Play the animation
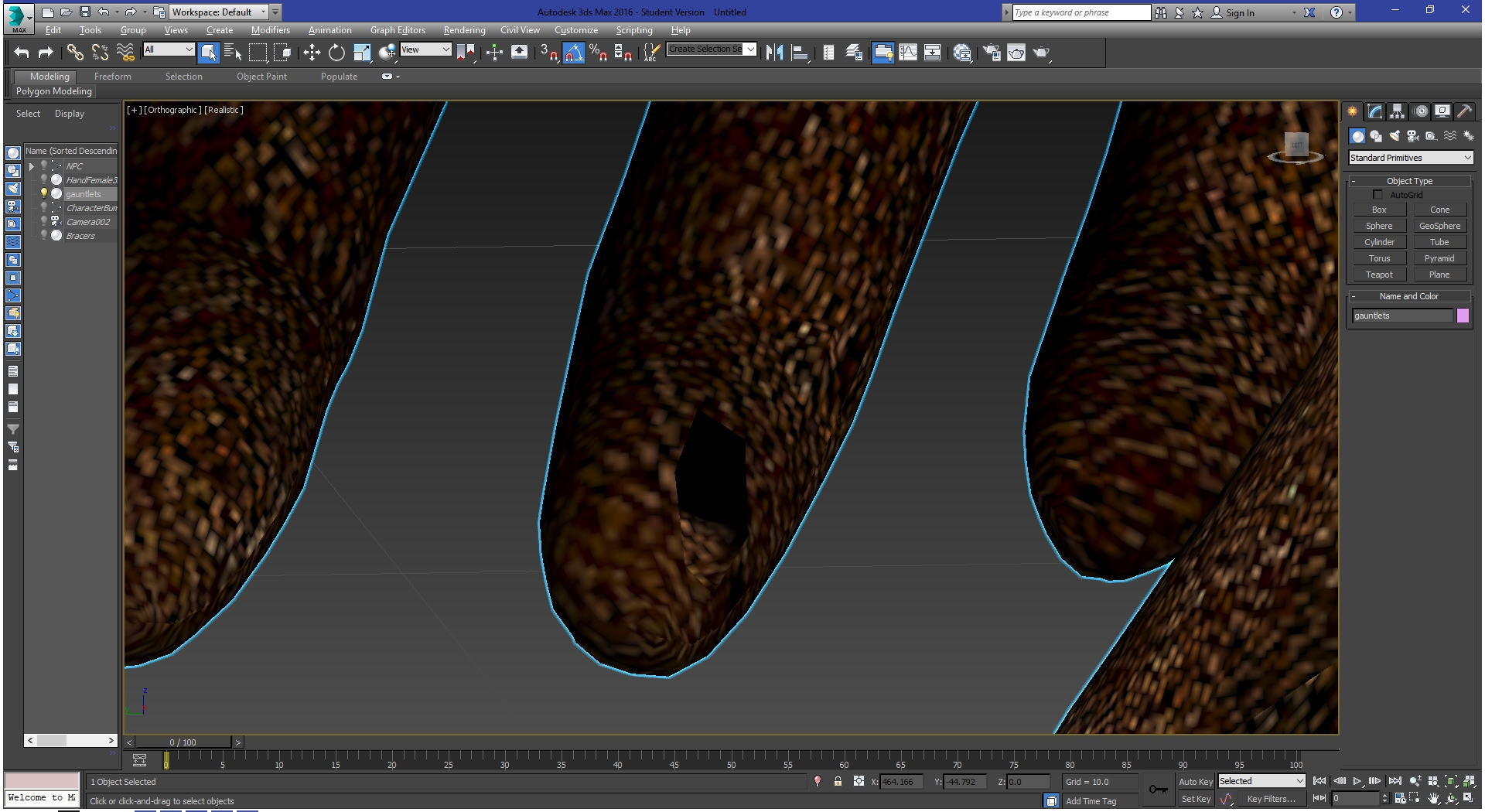The image size is (1485, 812). click(x=1357, y=782)
